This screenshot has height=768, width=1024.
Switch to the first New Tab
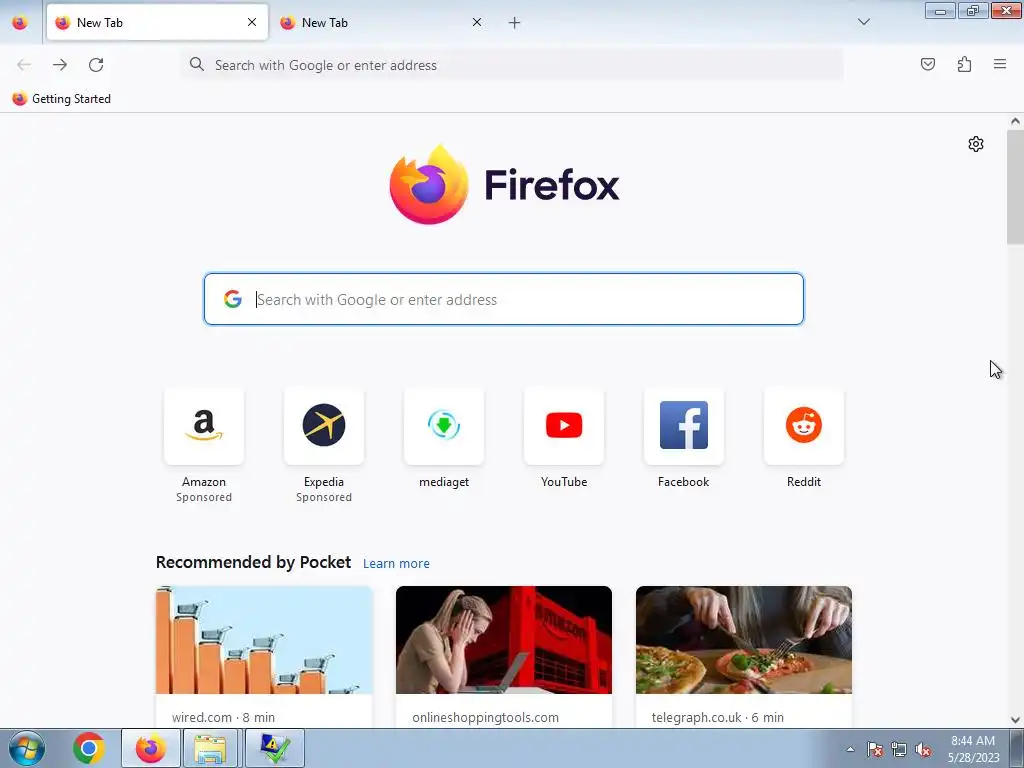click(x=157, y=22)
